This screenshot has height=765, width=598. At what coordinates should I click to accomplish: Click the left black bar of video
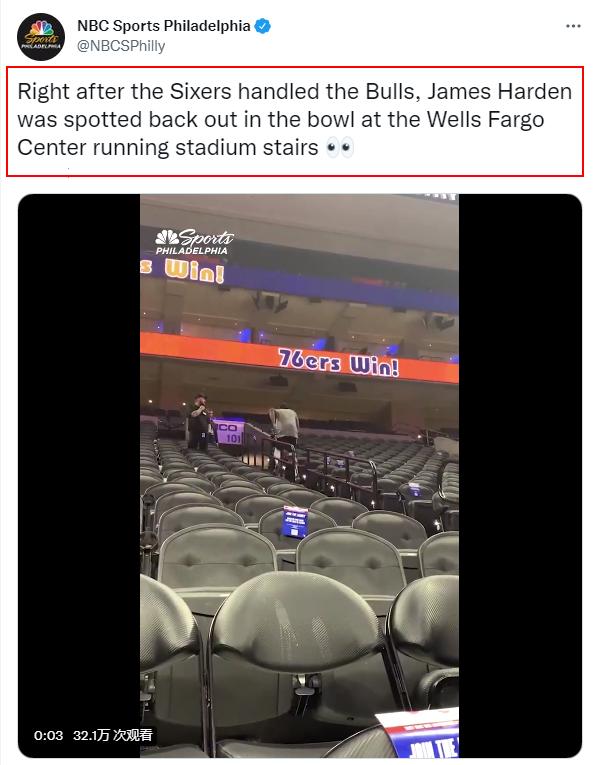(80, 476)
